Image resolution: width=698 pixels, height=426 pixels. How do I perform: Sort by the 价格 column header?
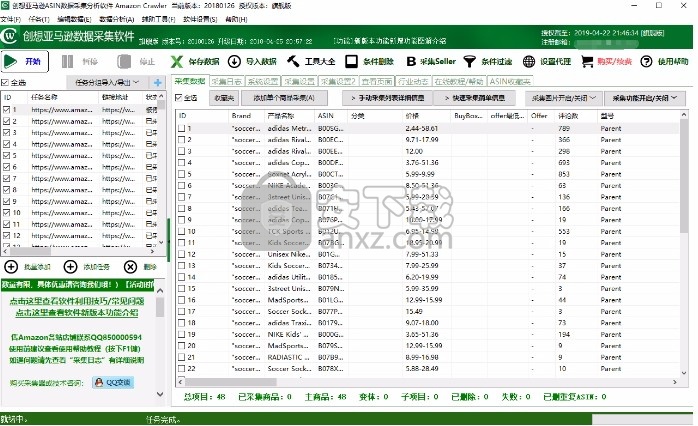click(412, 116)
